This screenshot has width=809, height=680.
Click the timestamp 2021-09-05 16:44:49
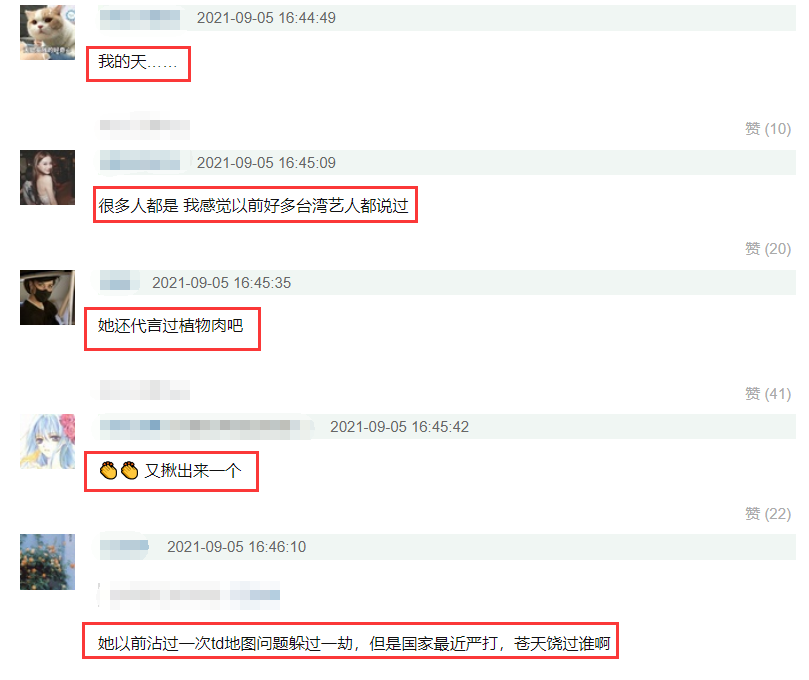coord(266,18)
